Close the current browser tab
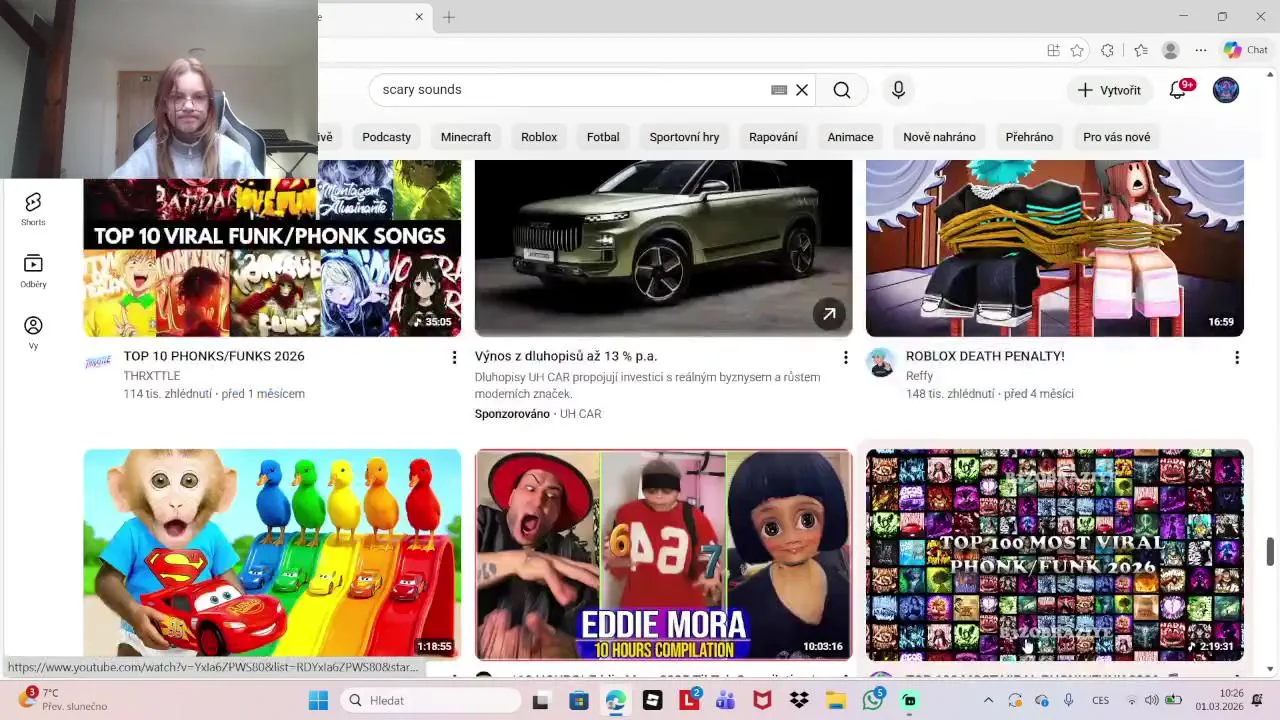 [419, 17]
